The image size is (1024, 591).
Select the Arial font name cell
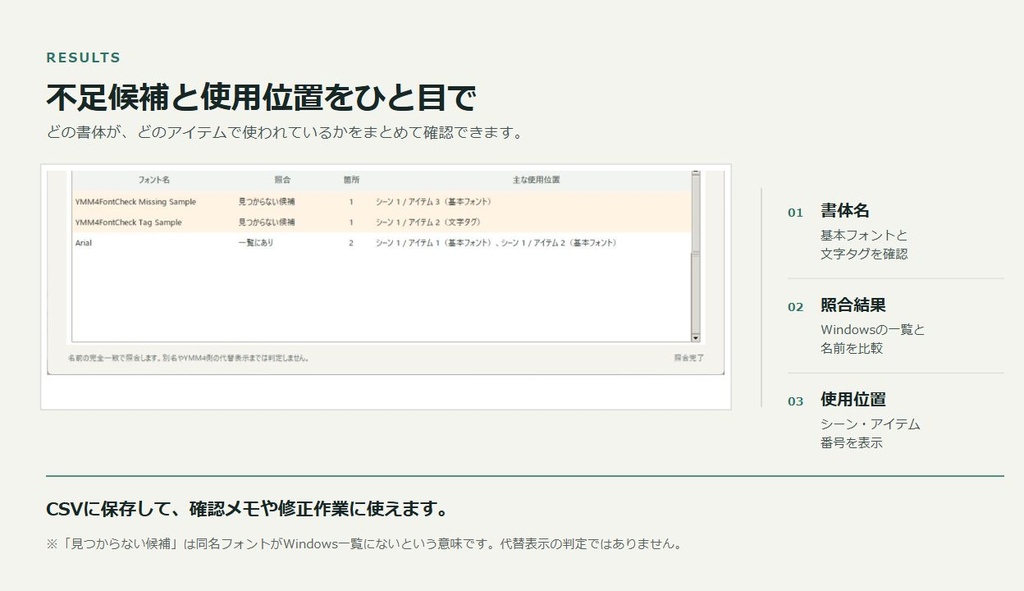point(84,243)
